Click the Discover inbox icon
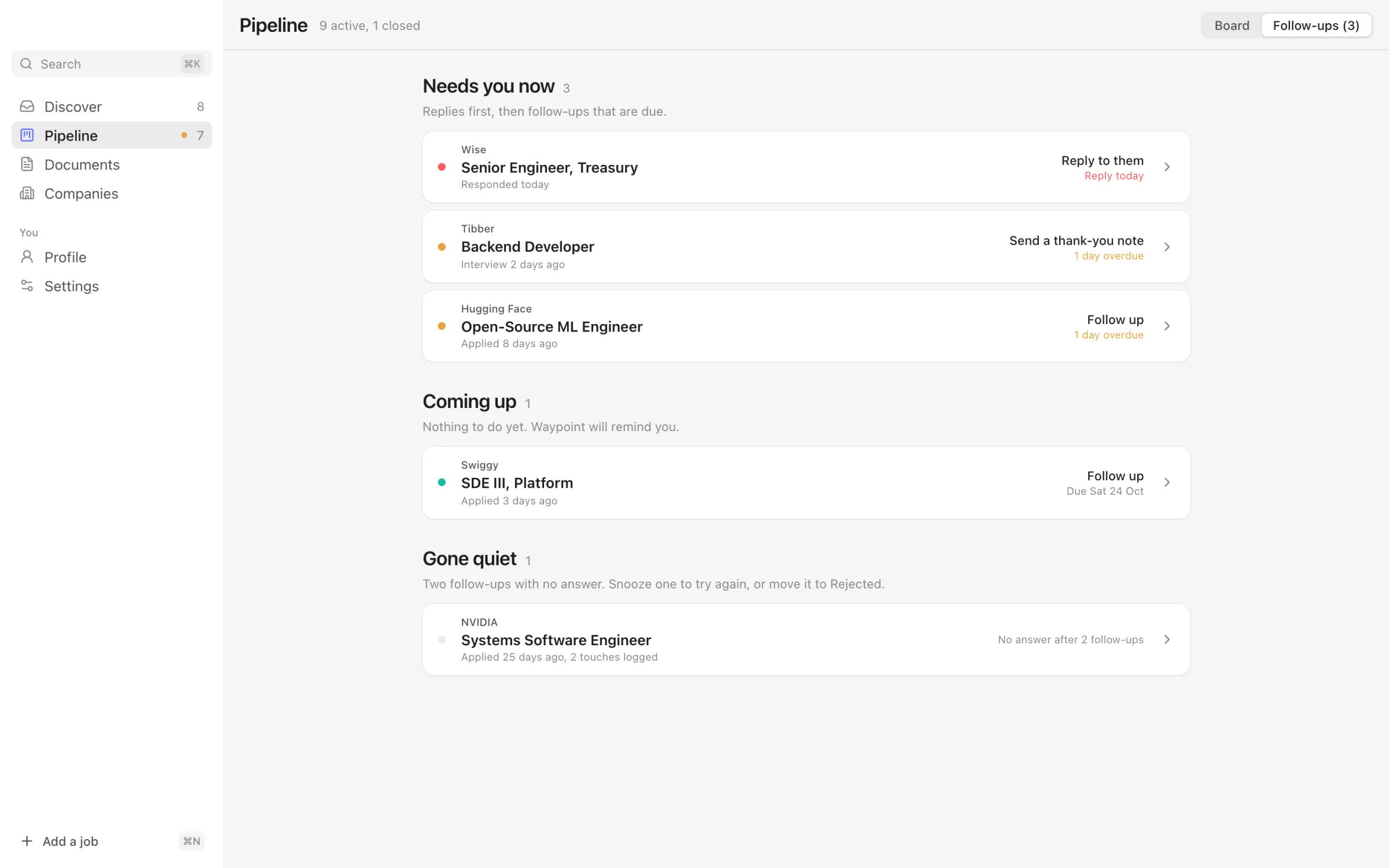Screen dimensions: 1389x868 pyautogui.click(x=27, y=106)
